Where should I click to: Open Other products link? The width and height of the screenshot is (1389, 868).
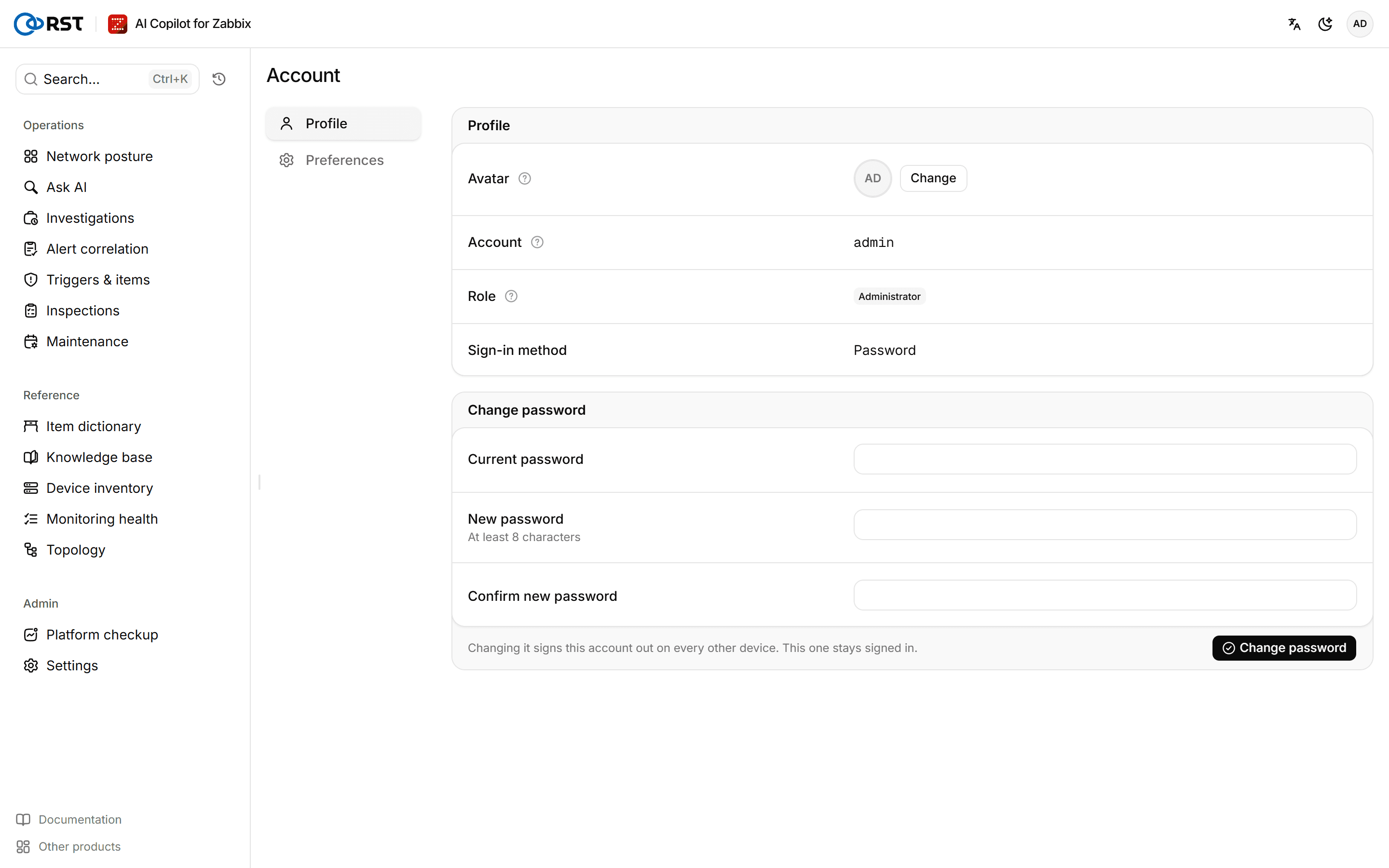69,846
